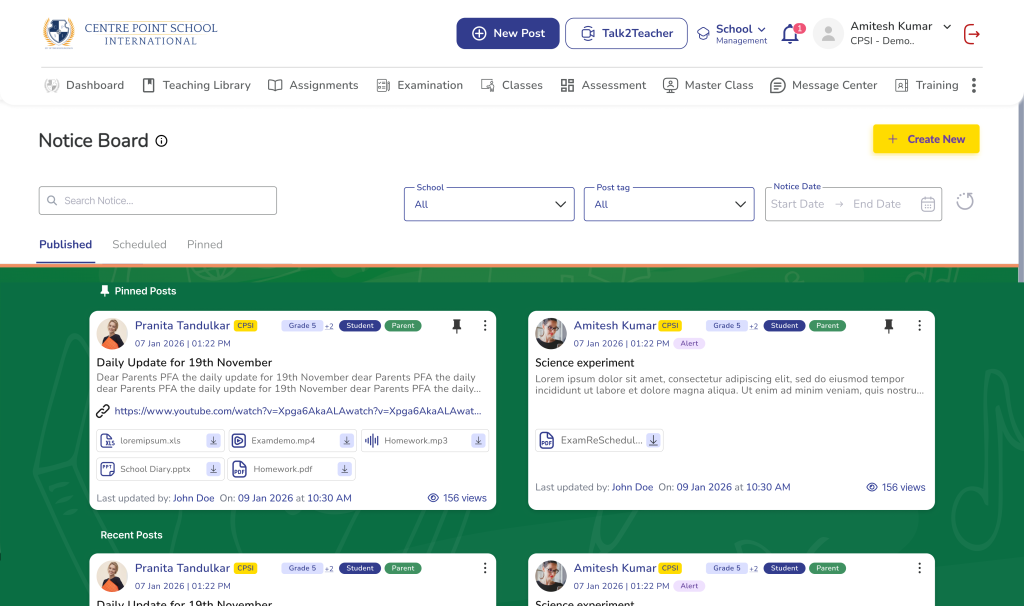Screen dimensions: 1024x606
Task: Open the YouTube link in the post
Action: coord(298,411)
